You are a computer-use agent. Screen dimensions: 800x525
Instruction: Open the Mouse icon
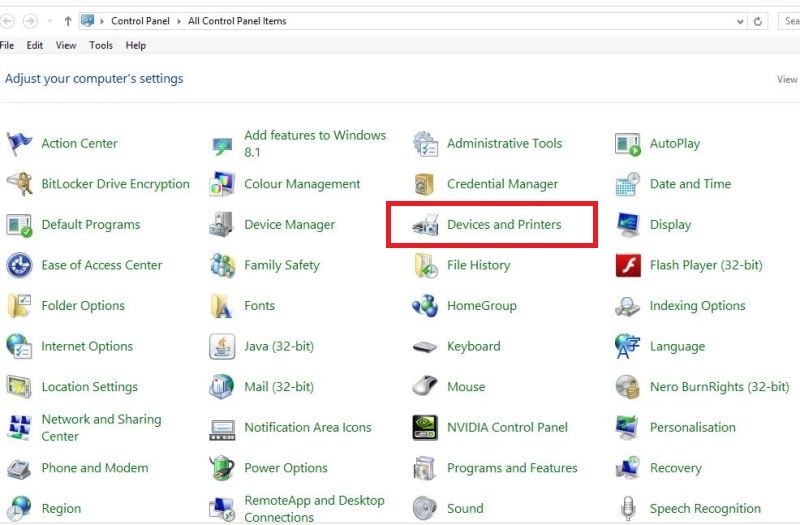pos(425,387)
